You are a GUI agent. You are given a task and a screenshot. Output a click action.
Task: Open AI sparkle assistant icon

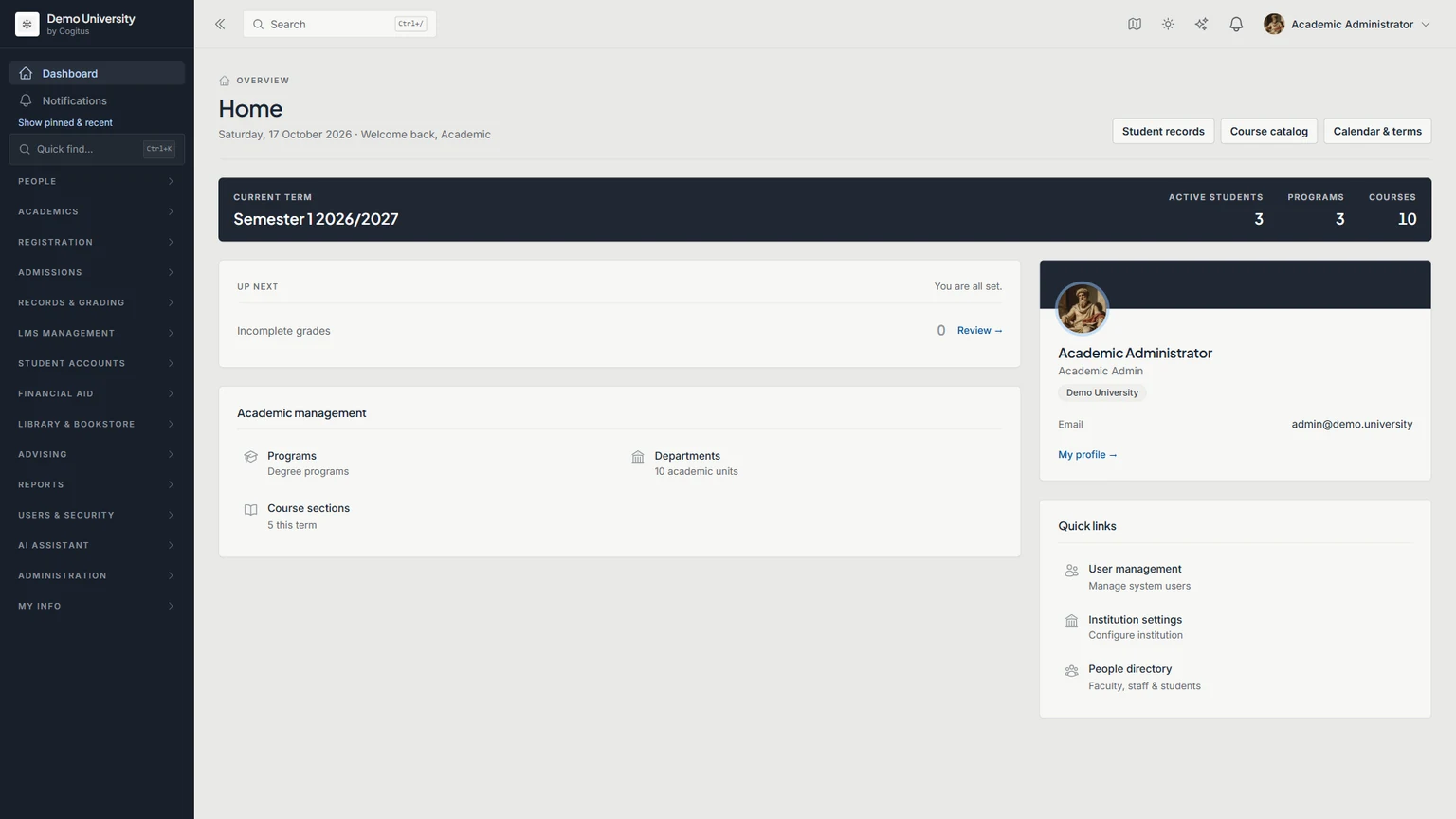[1201, 25]
